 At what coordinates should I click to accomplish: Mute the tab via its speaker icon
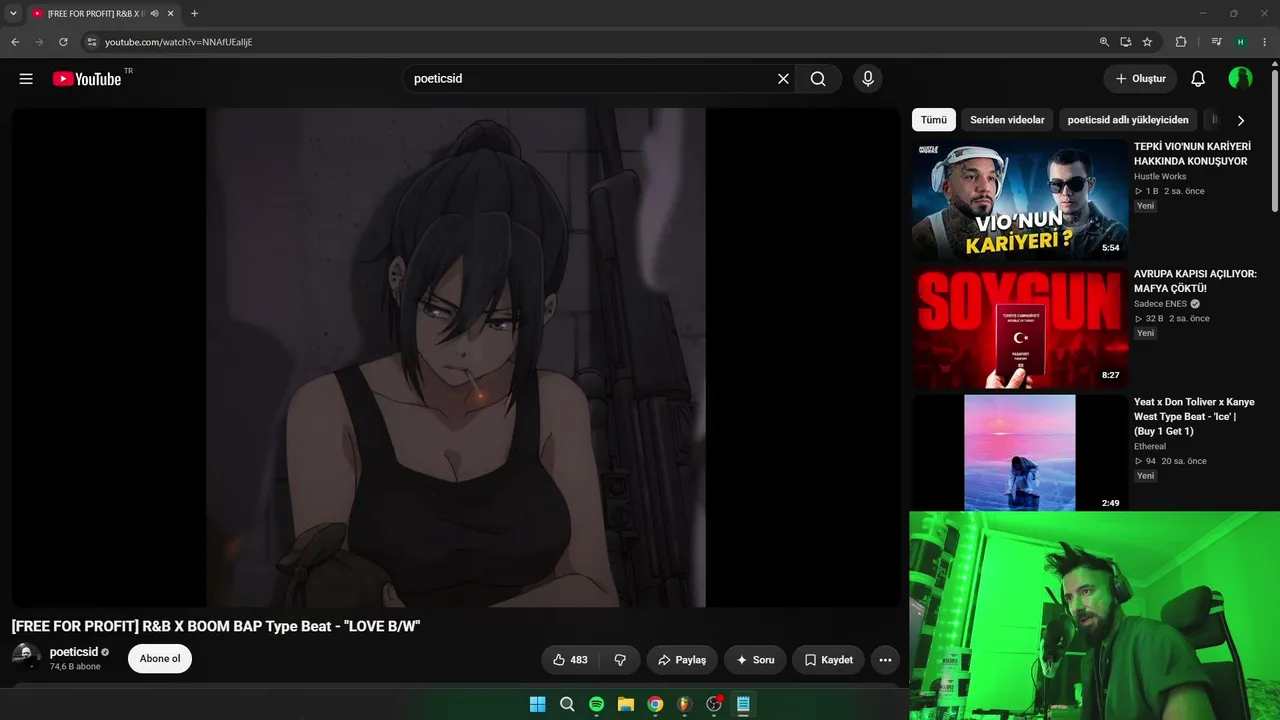point(155,13)
